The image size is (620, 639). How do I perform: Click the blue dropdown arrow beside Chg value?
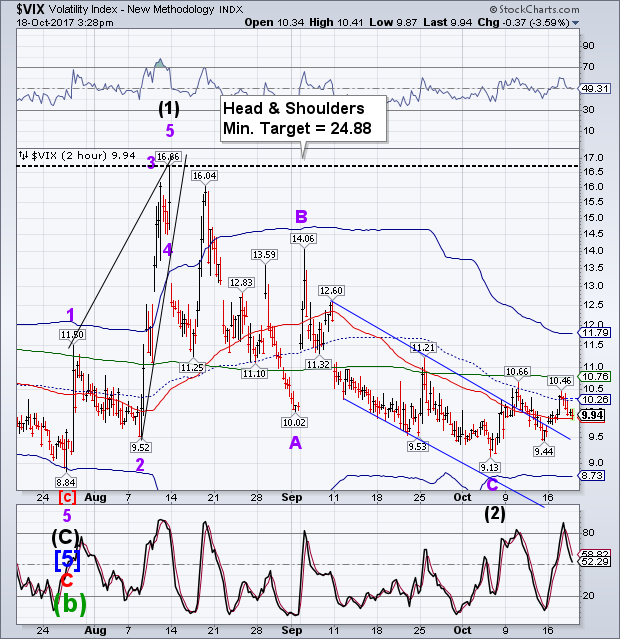pos(575,23)
